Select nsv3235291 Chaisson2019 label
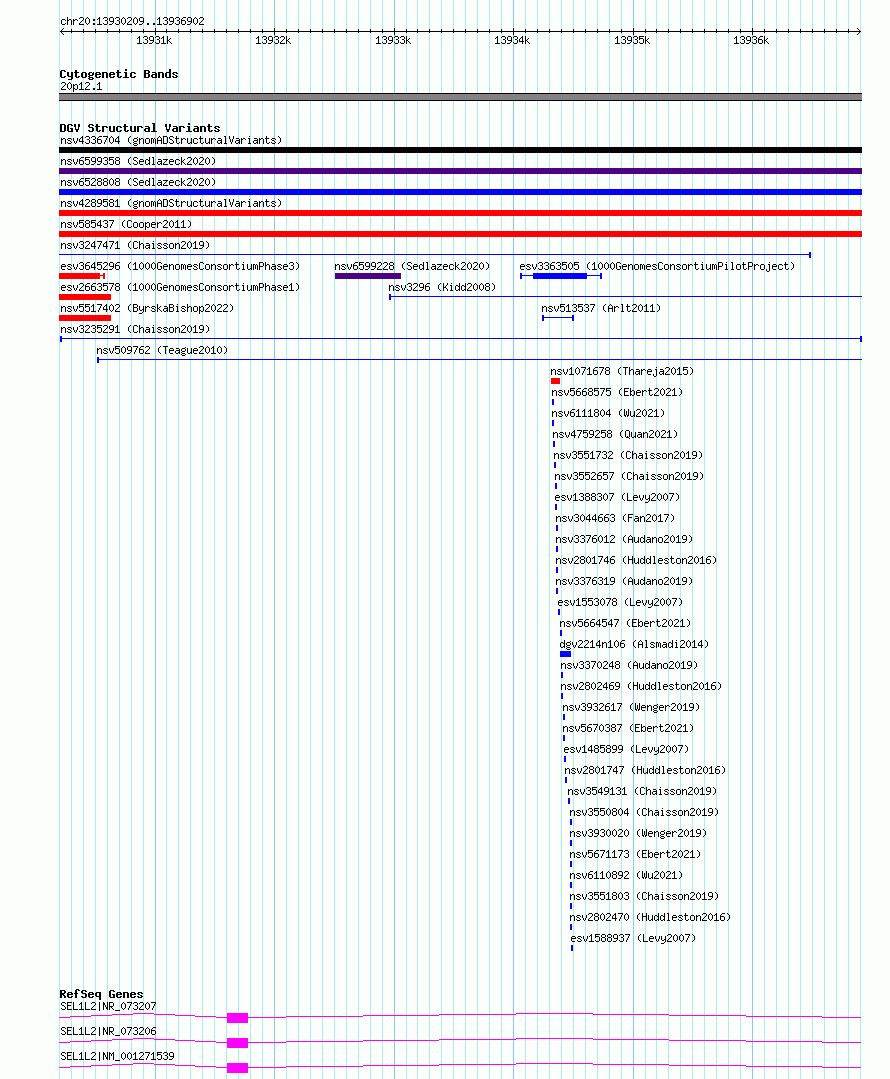 pos(135,329)
